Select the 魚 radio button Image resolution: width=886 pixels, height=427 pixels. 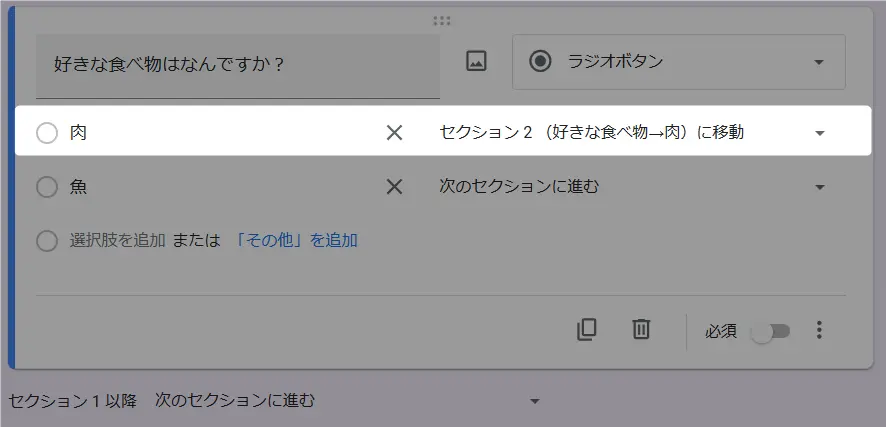point(47,187)
